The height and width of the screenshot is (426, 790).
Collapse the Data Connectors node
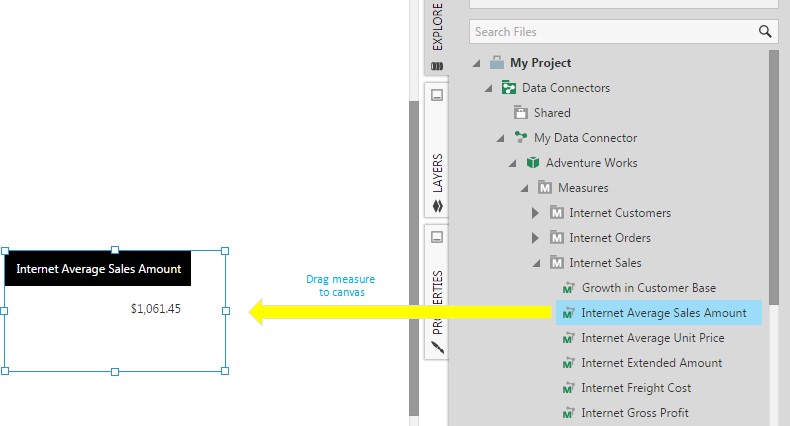pyautogui.click(x=488, y=89)
